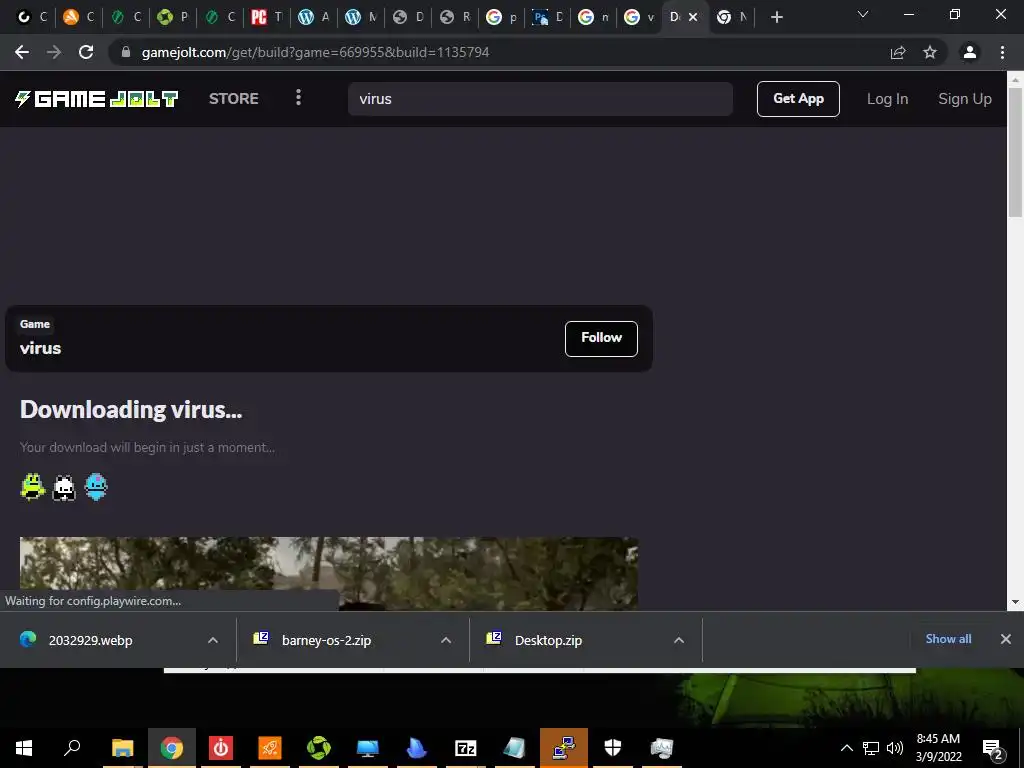This screenshot has height=768, width=1024.
Task: Open the blue monitor app in taskbar
Action: 368,748
